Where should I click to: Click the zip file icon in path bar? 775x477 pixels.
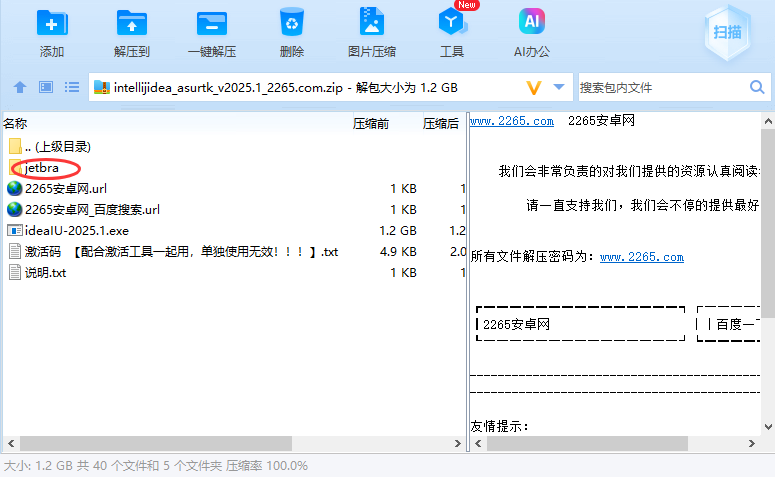(102, 87)
